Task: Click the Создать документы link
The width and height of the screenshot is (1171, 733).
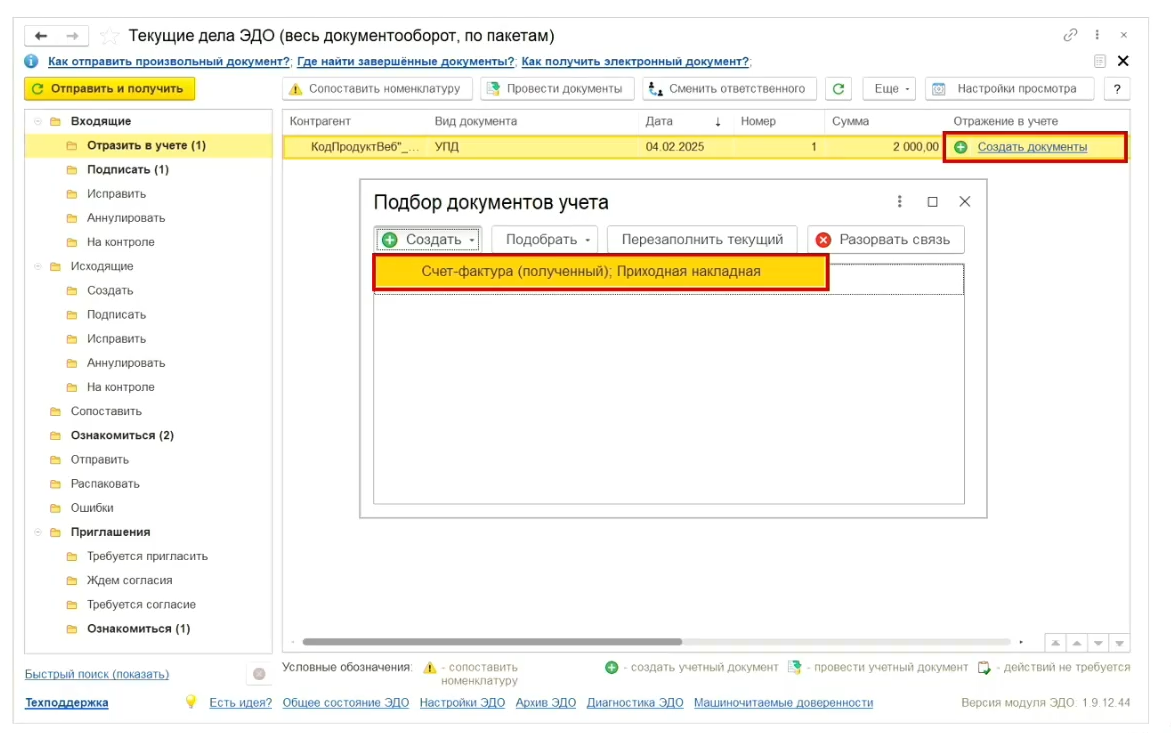Action: (x=1031, y=147)
